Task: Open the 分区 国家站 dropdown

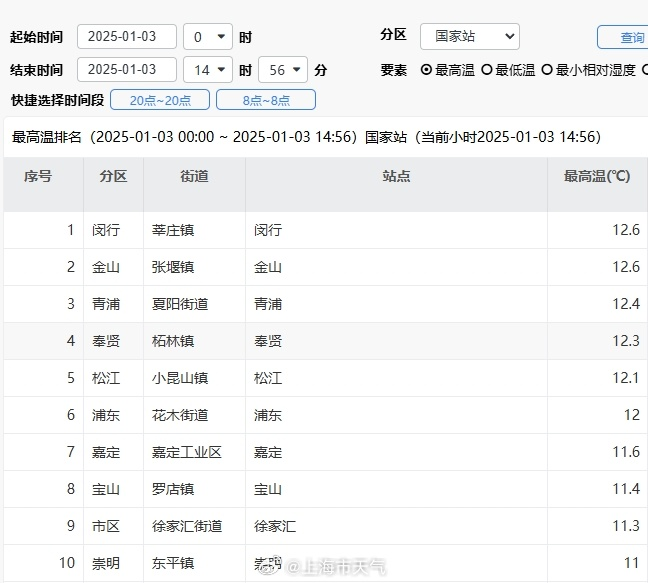Action: [469, 37]
